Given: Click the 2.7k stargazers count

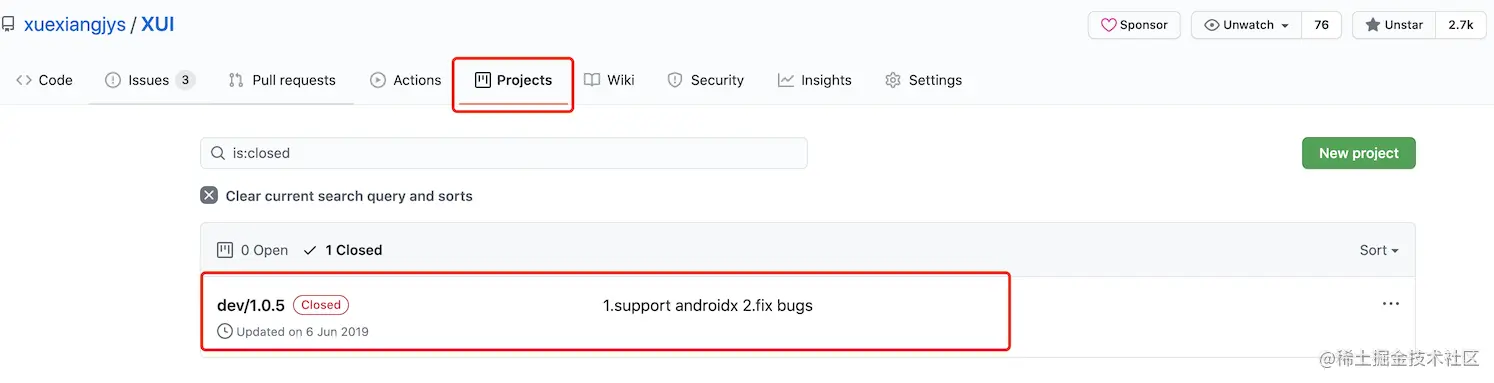Looking at the screenshot, I should coord(1460,25).
